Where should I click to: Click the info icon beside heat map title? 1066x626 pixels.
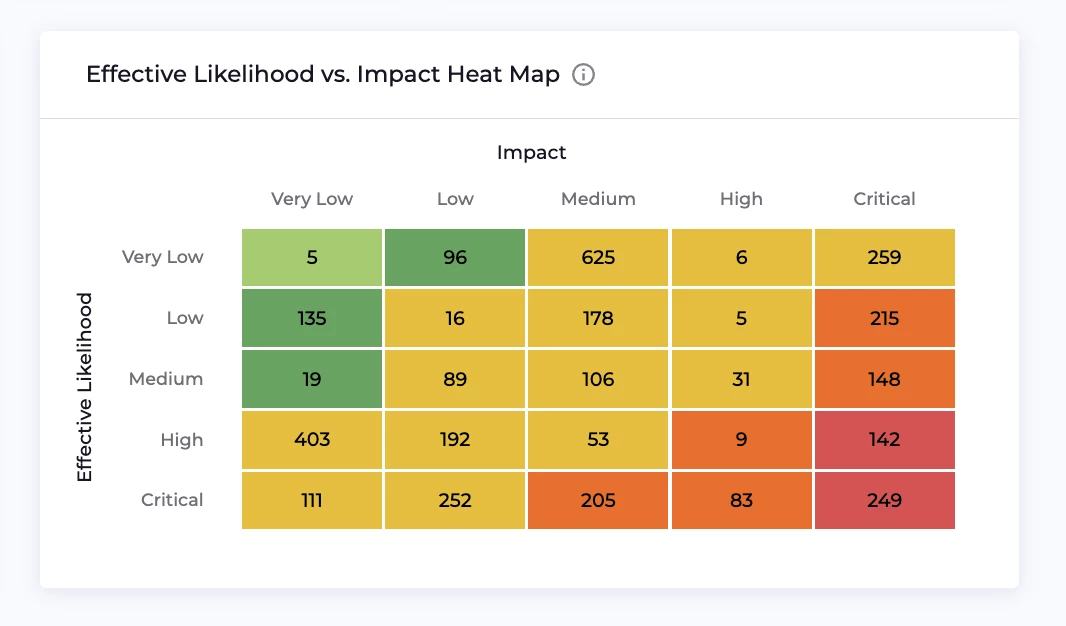tap(583, 75)
